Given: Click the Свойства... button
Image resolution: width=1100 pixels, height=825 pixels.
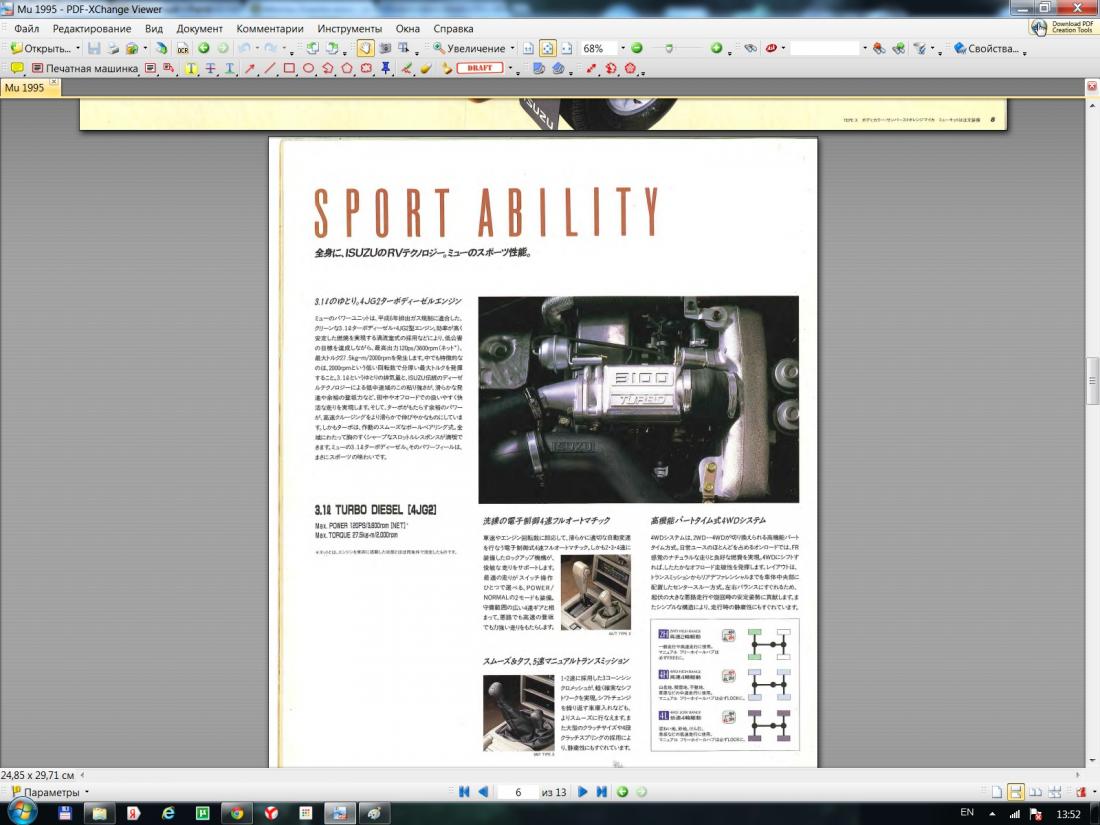Looking at the screenshot, I should (986, 48).
